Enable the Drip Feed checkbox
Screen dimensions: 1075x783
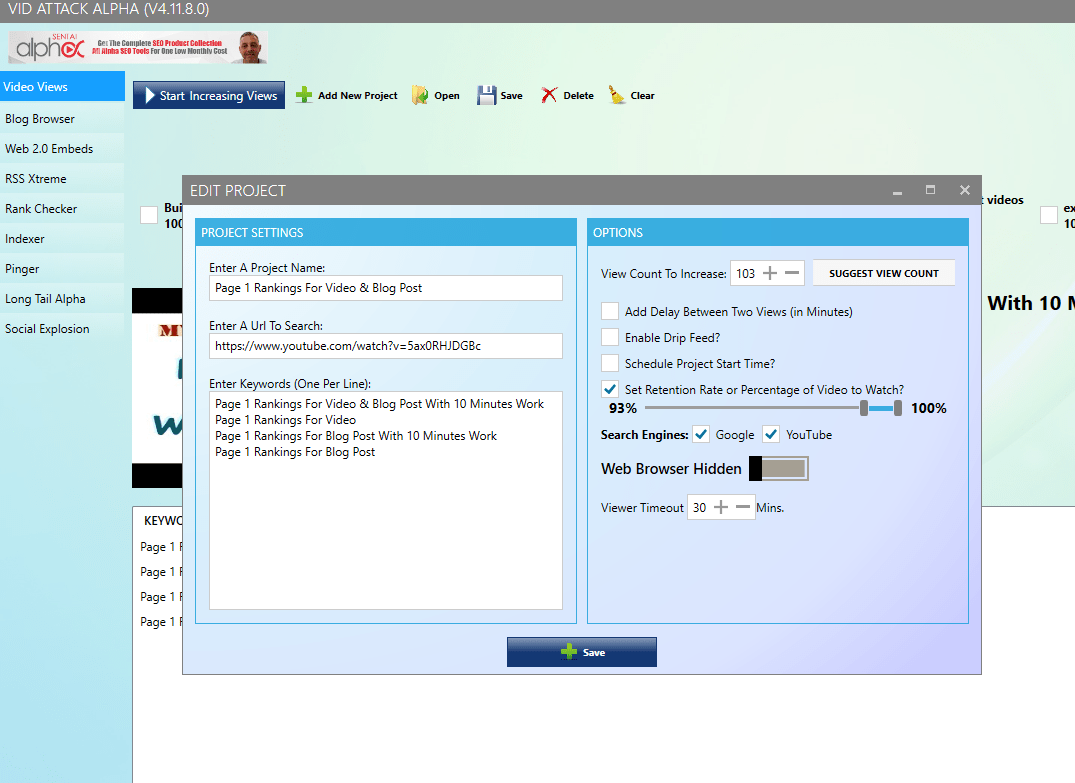click(609, 337)
